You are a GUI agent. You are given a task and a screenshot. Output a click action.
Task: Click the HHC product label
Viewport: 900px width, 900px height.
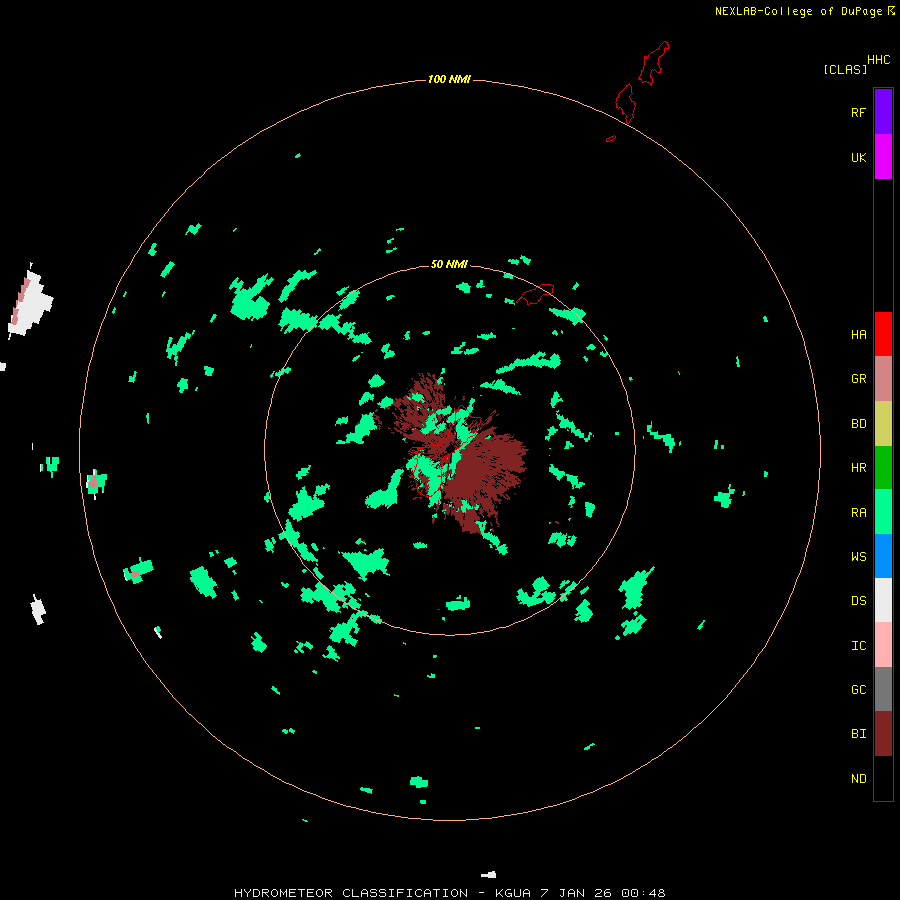pyautogui.click(x=879, y=60)
